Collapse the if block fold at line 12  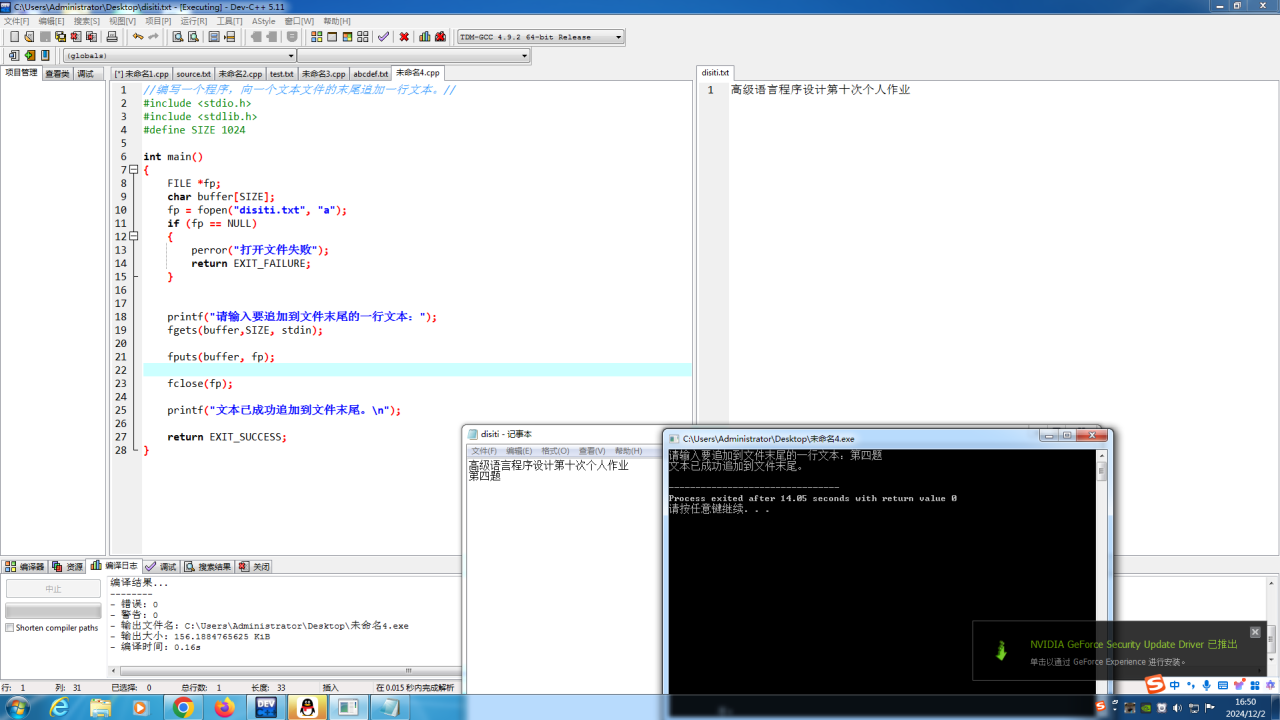point(134,237)
